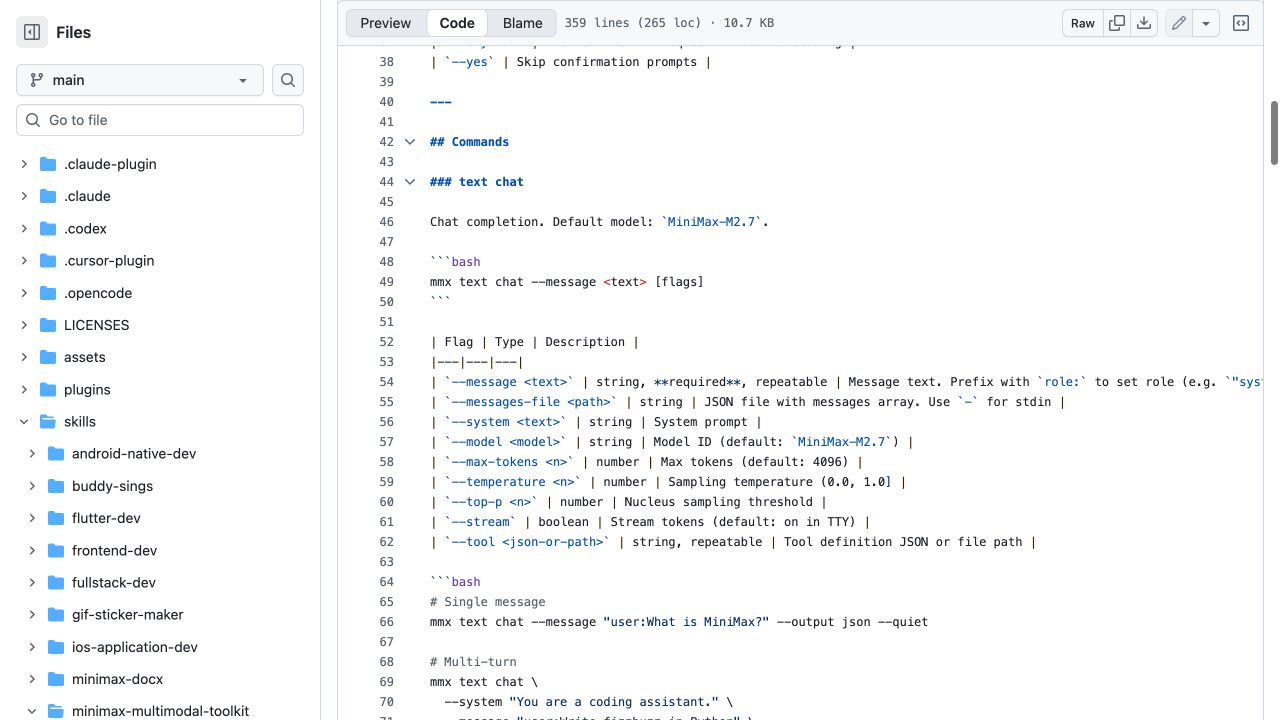Edit this file with pencil icon

(x=1179, y=23)
